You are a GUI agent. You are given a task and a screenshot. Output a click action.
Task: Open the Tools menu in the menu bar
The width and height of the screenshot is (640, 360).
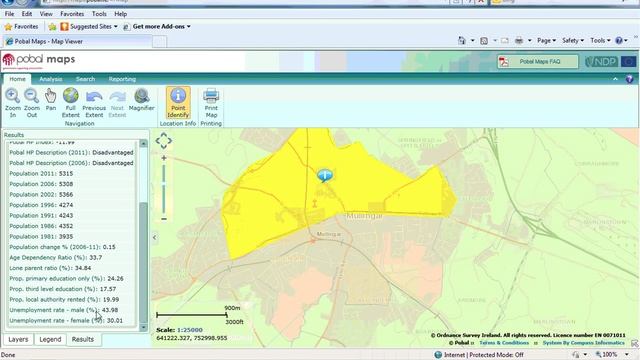pyautogui.click(x=99, y=14)
